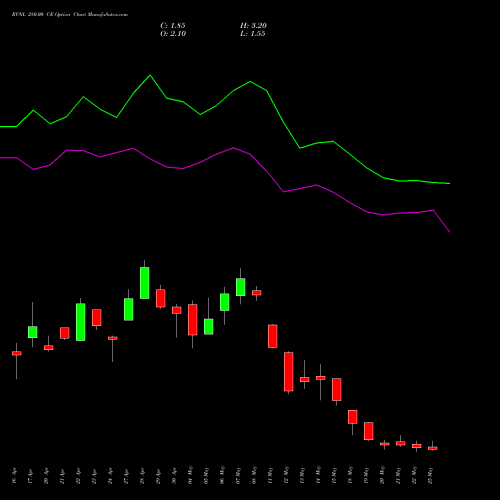Select the red candle for 19 May

(x=369, y=431)
